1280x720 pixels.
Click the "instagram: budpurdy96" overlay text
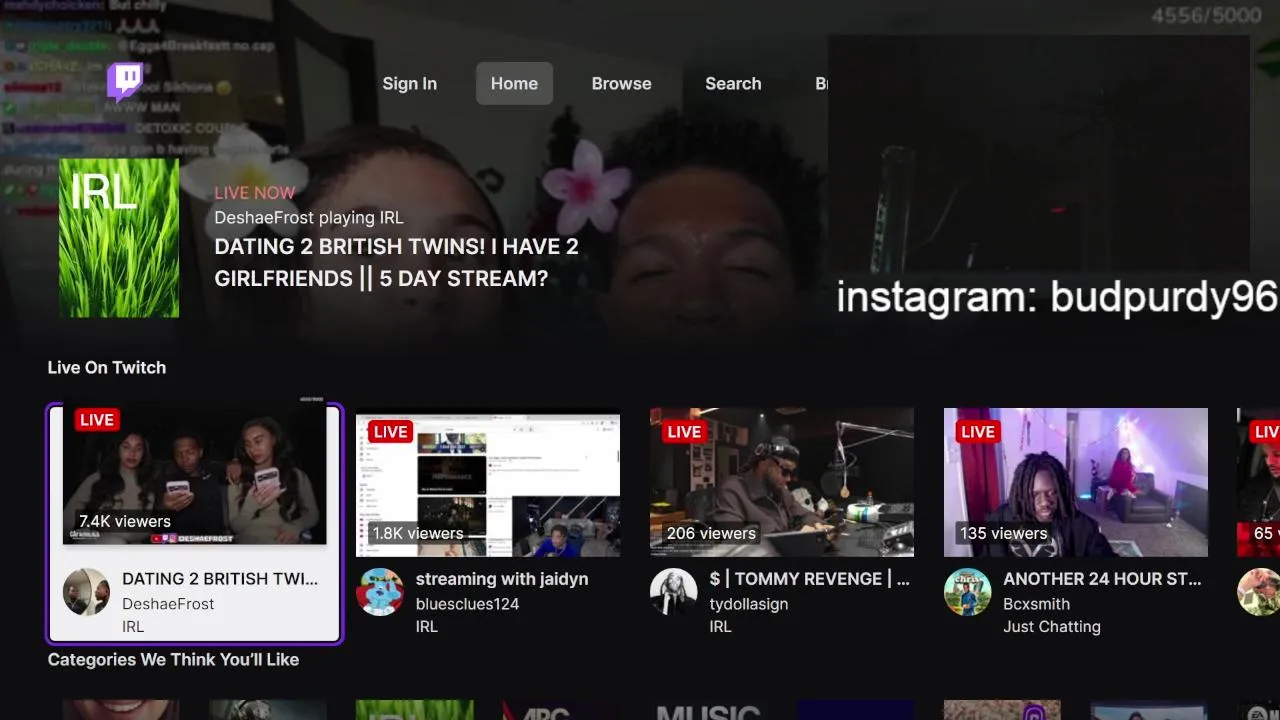tap(1057, 298)
